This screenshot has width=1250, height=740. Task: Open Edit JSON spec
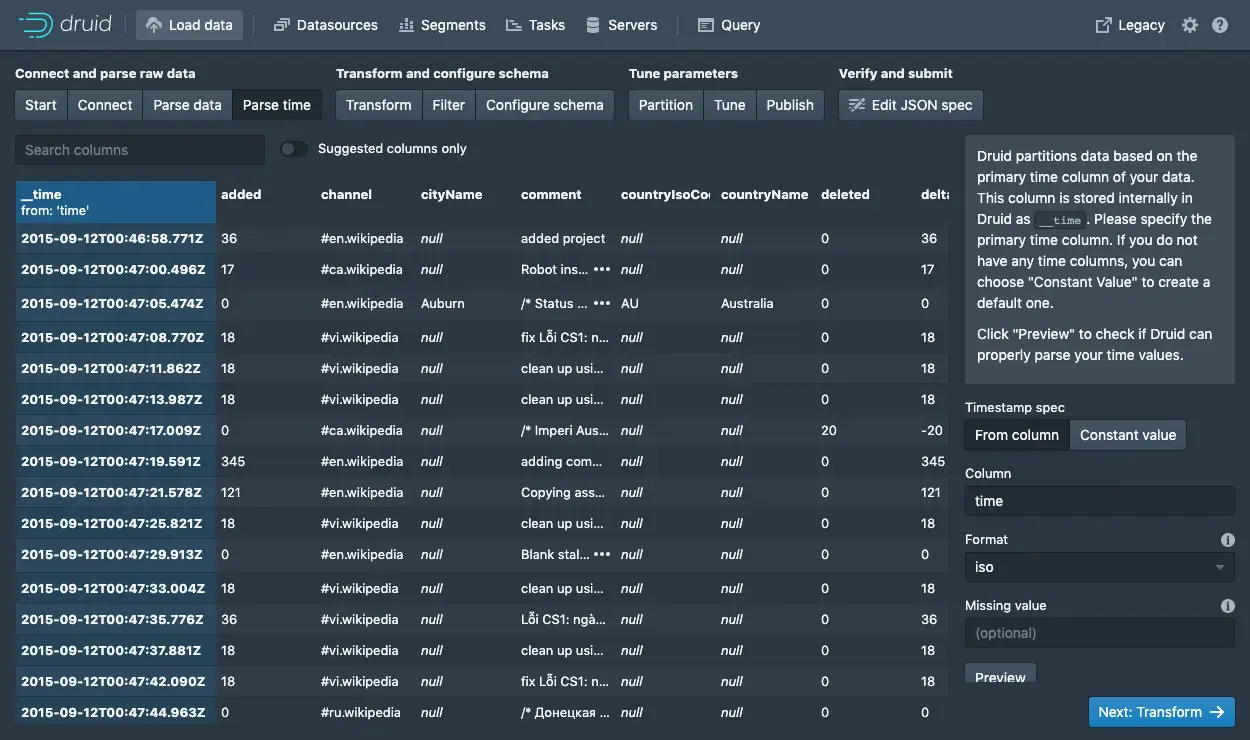coord(911,105)
